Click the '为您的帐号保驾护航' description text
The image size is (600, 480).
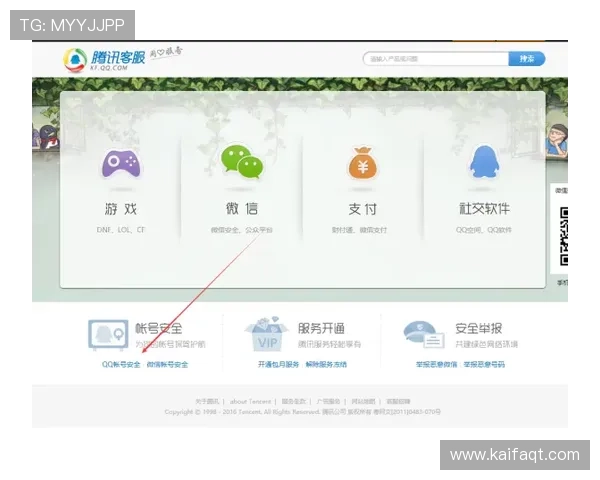(170, 344)
